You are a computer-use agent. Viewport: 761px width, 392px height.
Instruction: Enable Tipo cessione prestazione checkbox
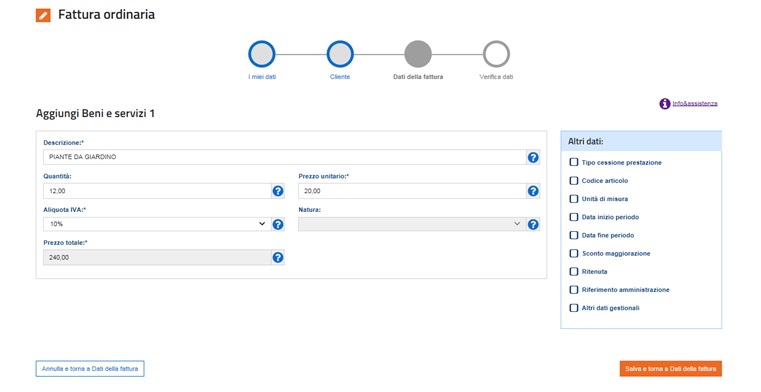click(x=574, y=162)
